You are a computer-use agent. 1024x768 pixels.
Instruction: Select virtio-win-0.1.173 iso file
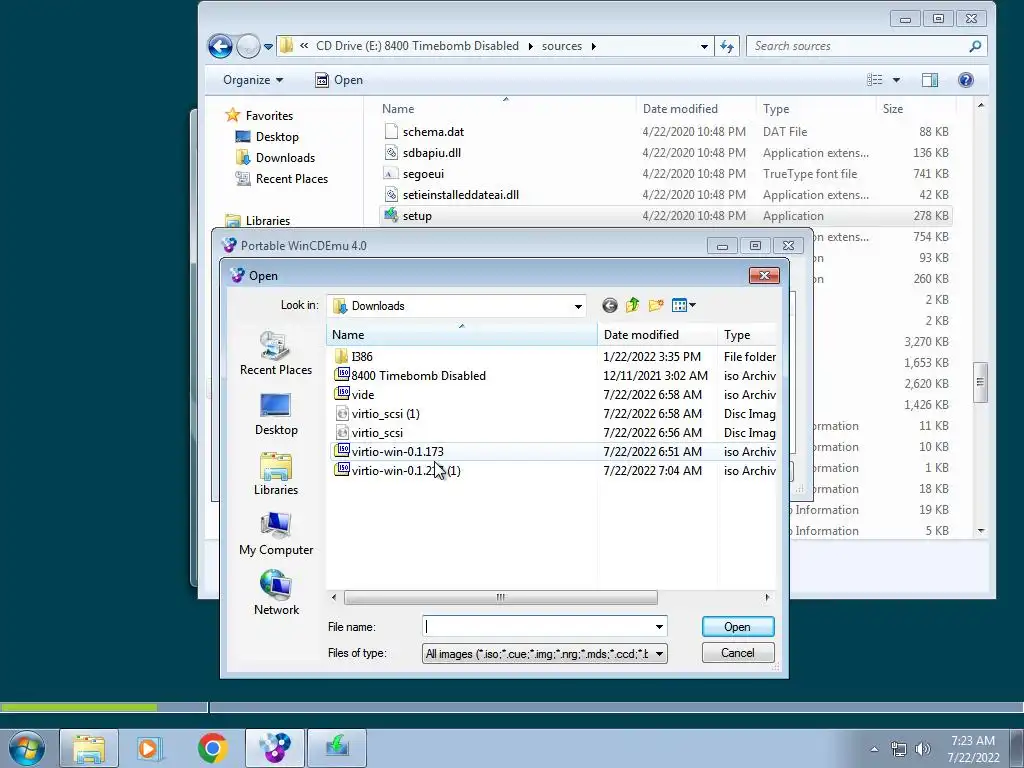[x=397, y=451]
